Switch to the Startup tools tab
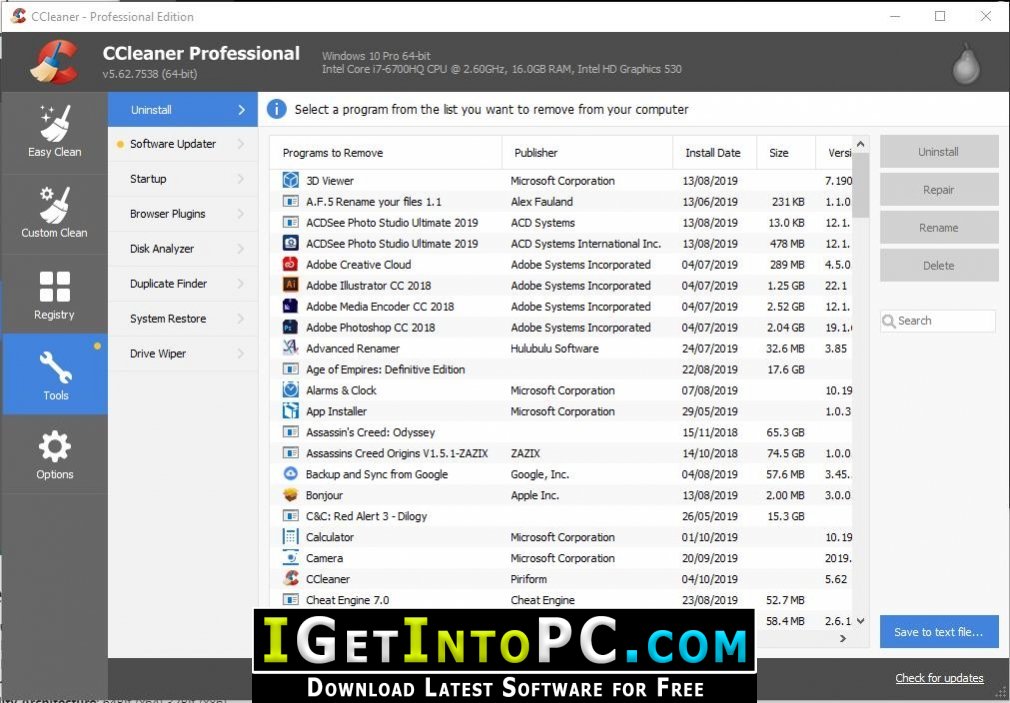The width and height of the screenshot is (1010, 703). coord(148,179)
